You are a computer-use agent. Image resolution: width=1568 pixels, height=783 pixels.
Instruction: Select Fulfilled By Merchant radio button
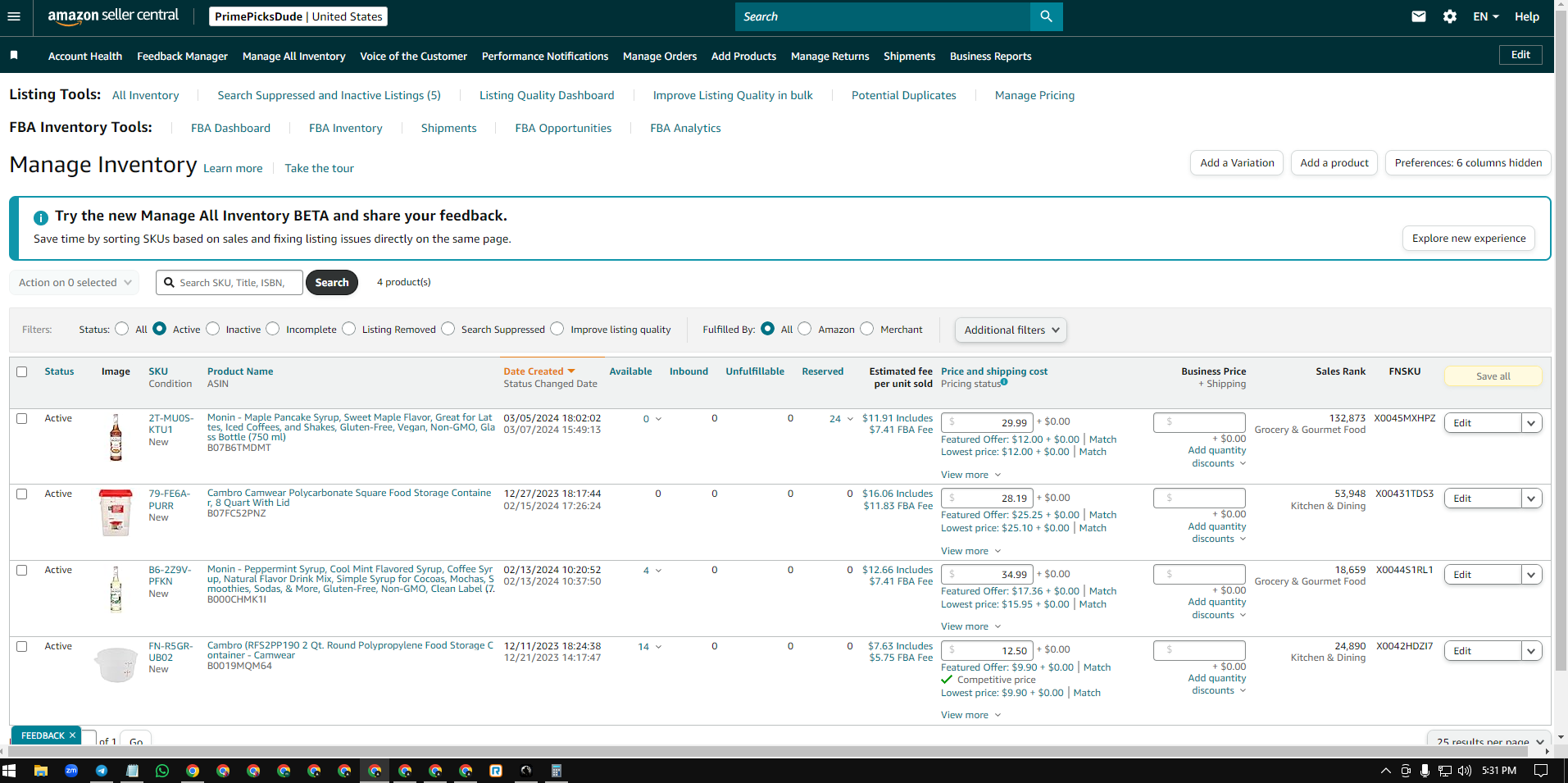[x=867, y=329]
